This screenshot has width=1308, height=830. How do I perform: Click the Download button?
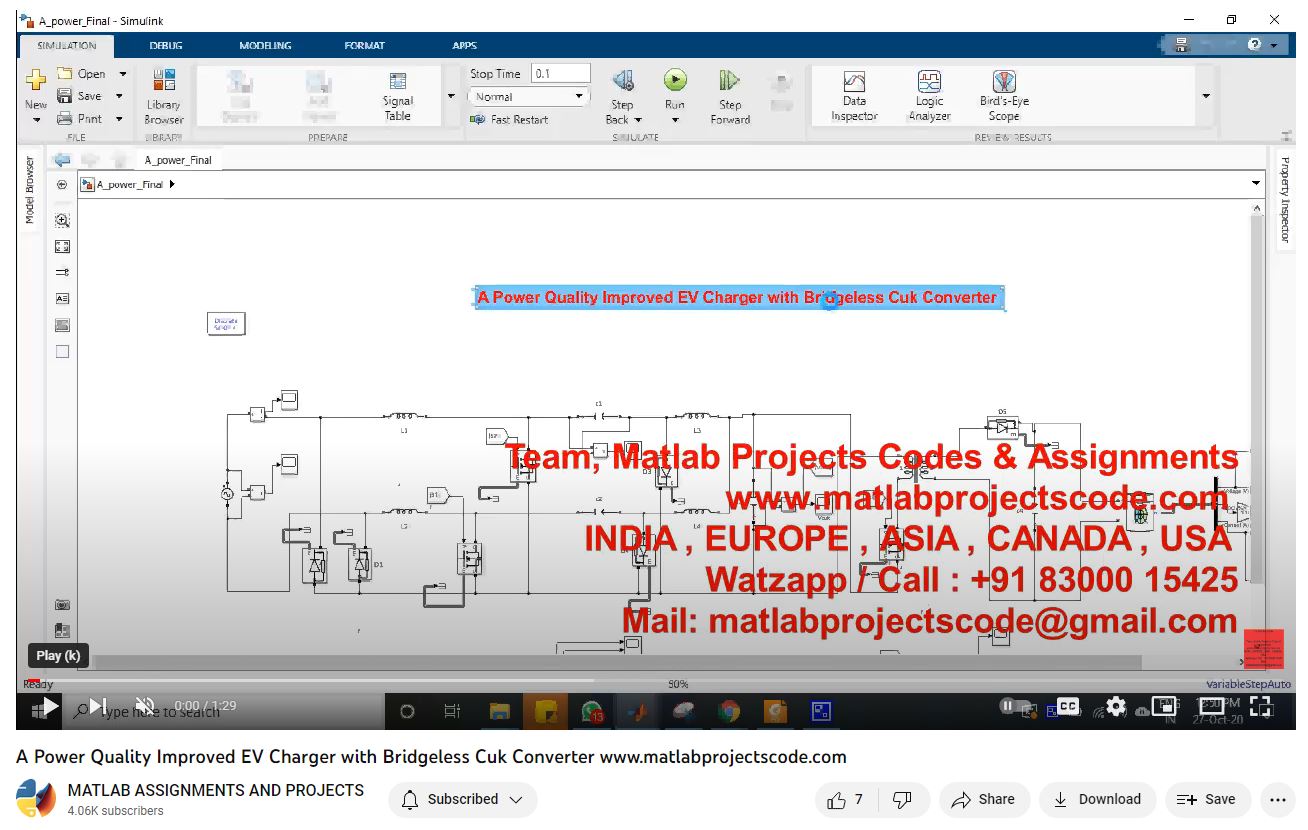point(1098,799)
